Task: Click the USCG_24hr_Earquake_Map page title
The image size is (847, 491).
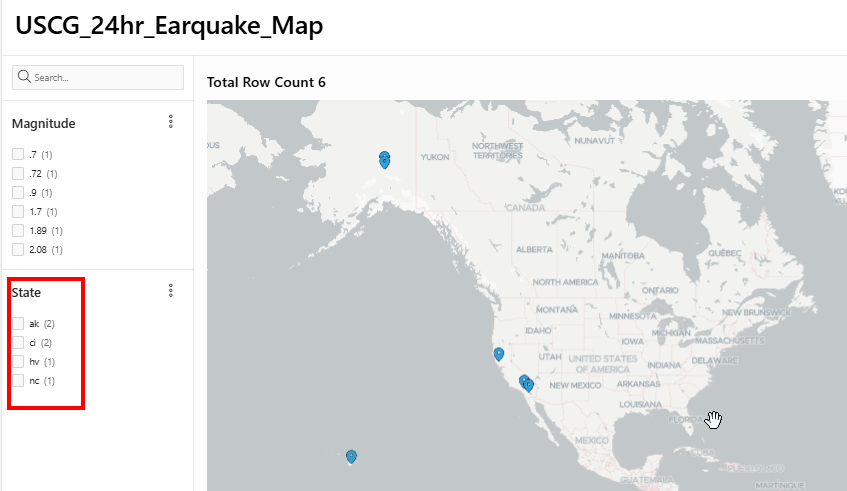Action: (169, 25)
